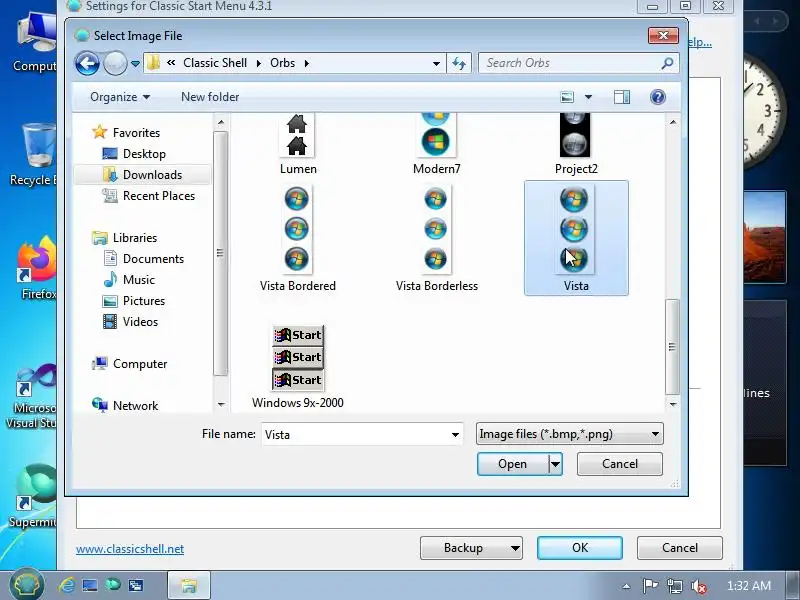Open the File name dropdown arrow
Image resolution: width=800 pixels, height=600 pixels.
[455, 435]
